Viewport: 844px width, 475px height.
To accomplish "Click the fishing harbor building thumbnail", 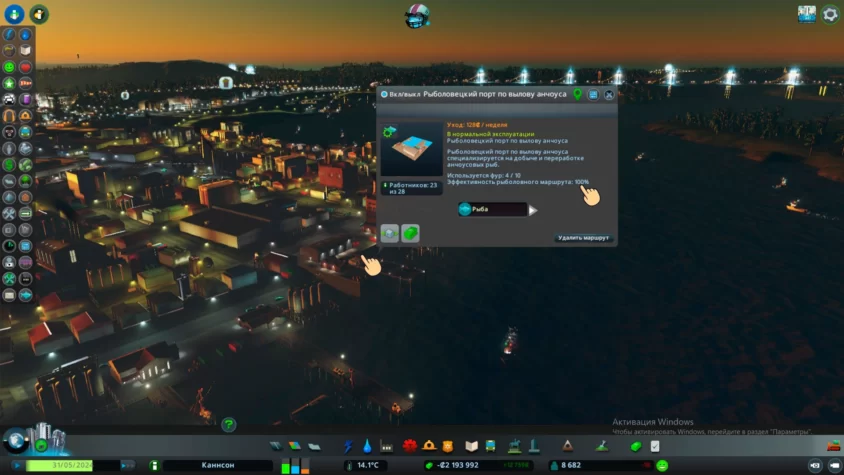I will point(412,149).
